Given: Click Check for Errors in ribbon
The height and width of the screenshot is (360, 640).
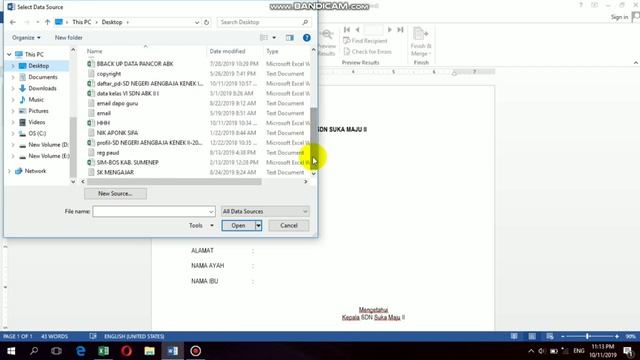Looking at the screenshot, I should (x=367, y=52).
